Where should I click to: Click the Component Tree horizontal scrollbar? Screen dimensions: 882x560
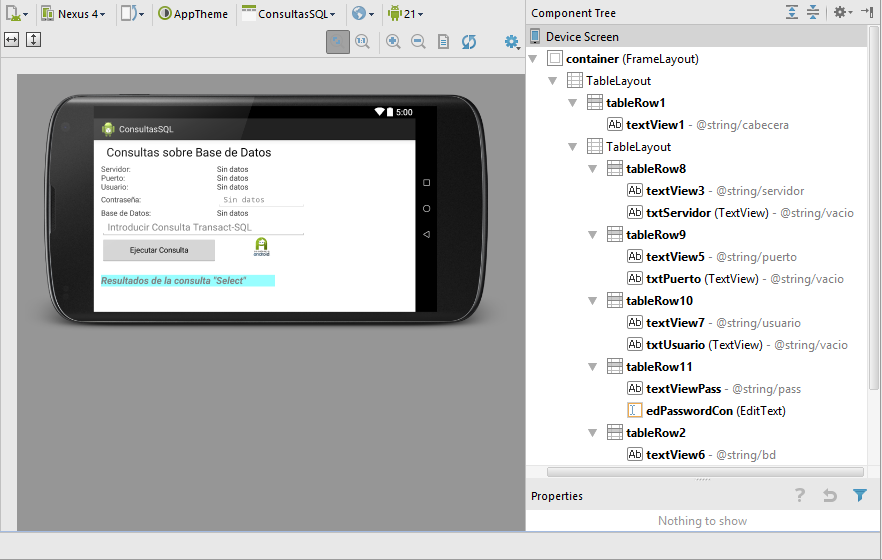705,472
